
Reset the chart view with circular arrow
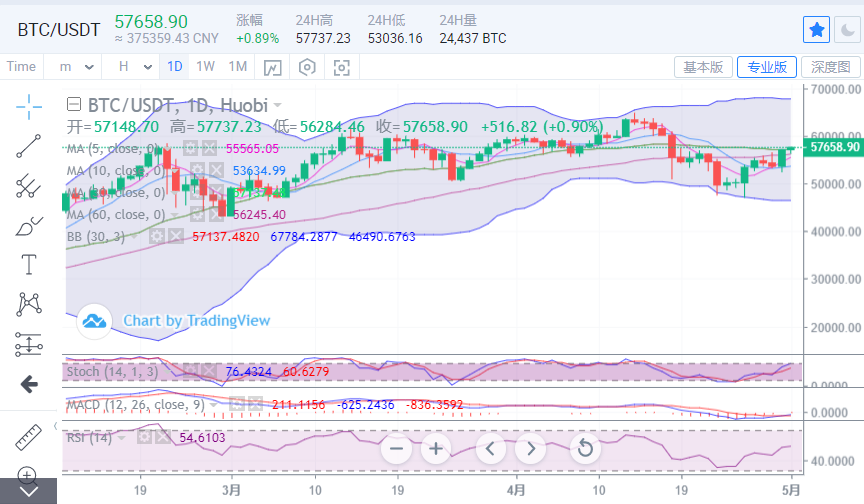585,448
